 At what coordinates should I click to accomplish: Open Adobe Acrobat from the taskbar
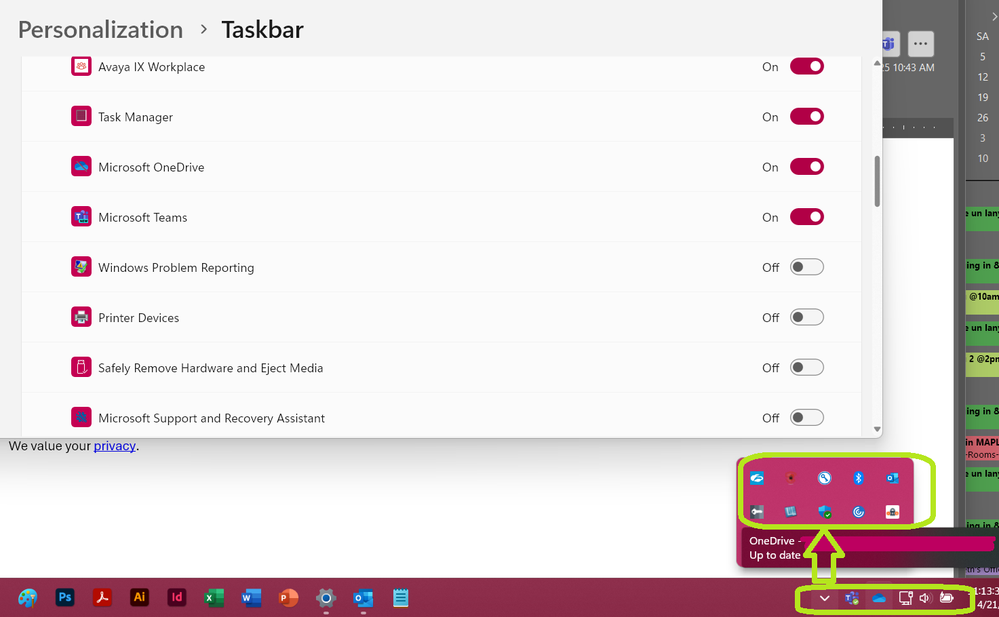102,597
